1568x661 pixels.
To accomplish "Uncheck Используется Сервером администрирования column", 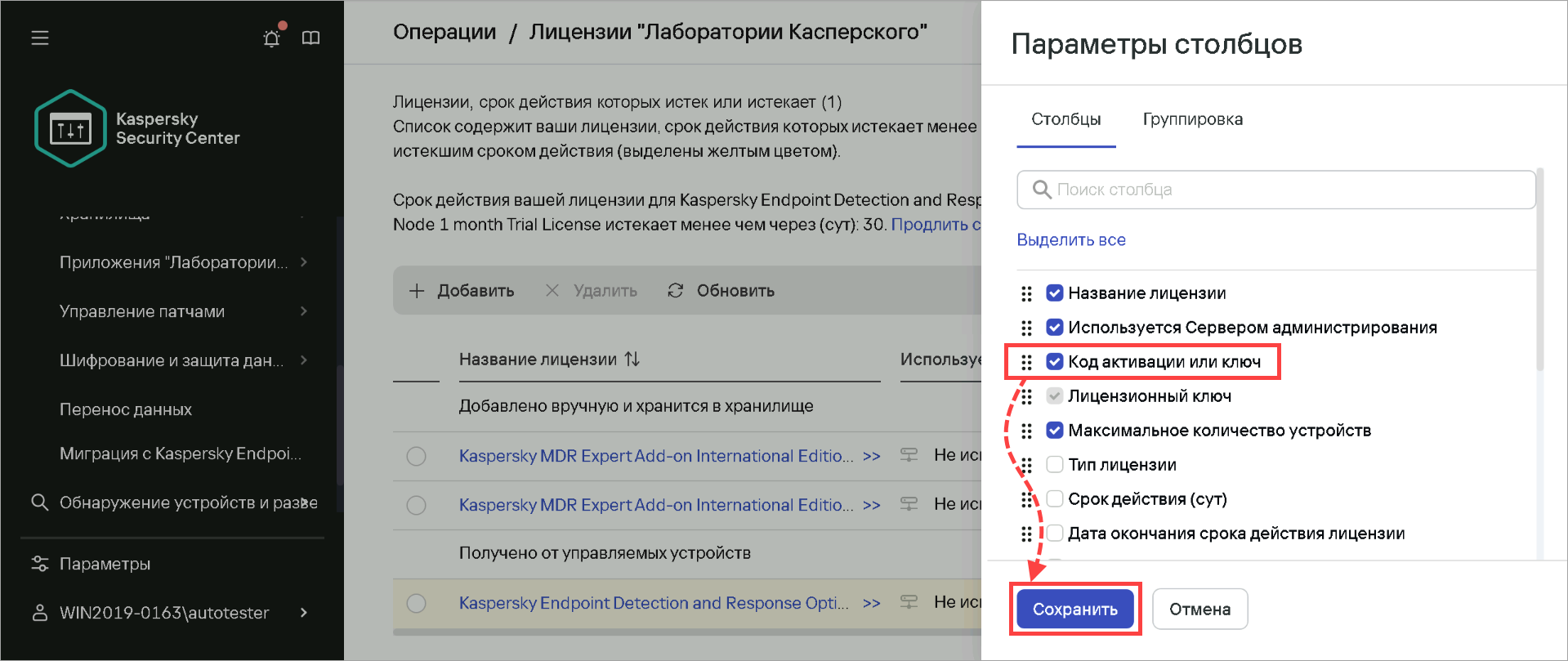I will 1055,327.
